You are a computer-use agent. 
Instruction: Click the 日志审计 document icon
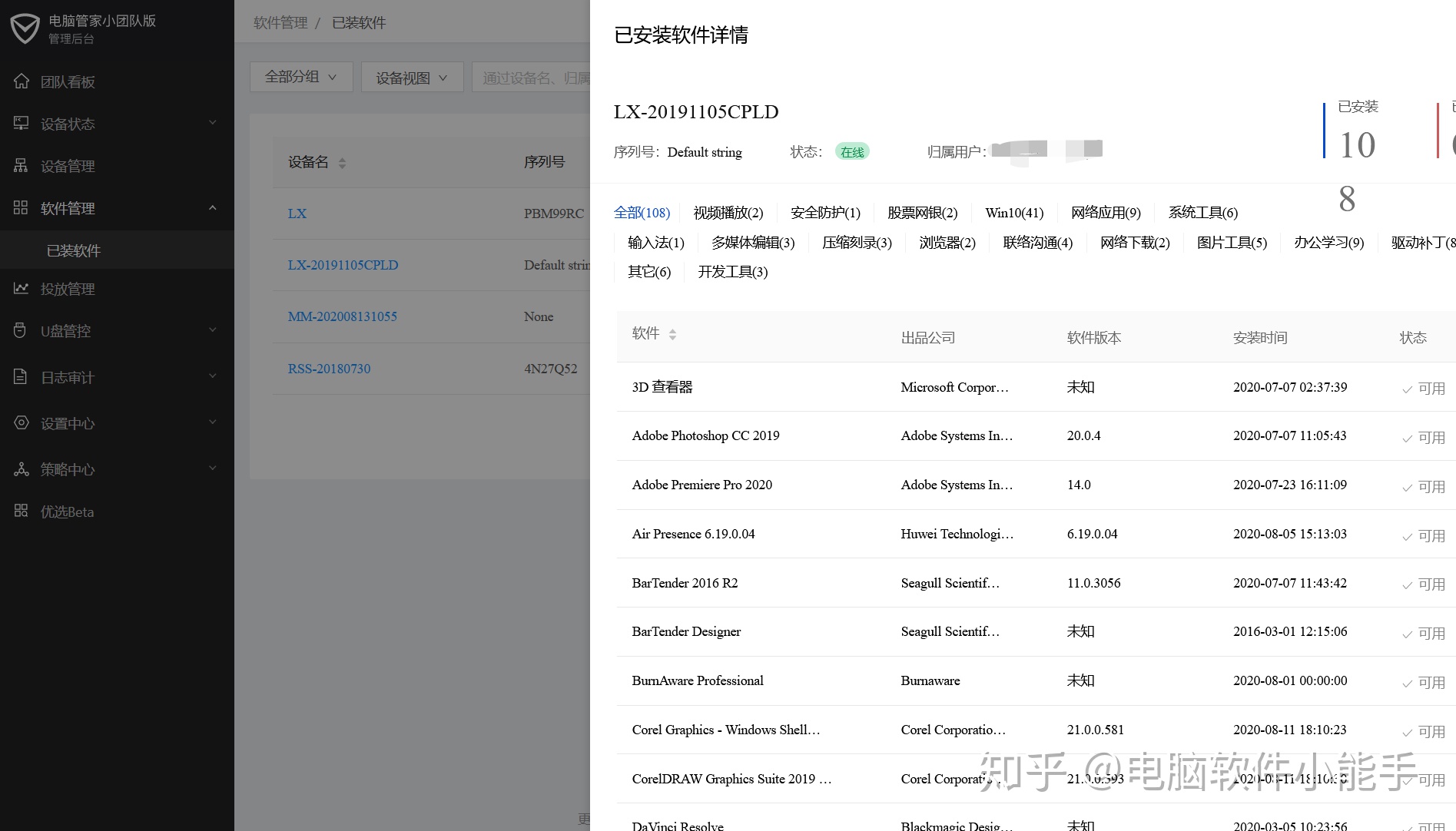pyautogui.click(x=22, y=377)
